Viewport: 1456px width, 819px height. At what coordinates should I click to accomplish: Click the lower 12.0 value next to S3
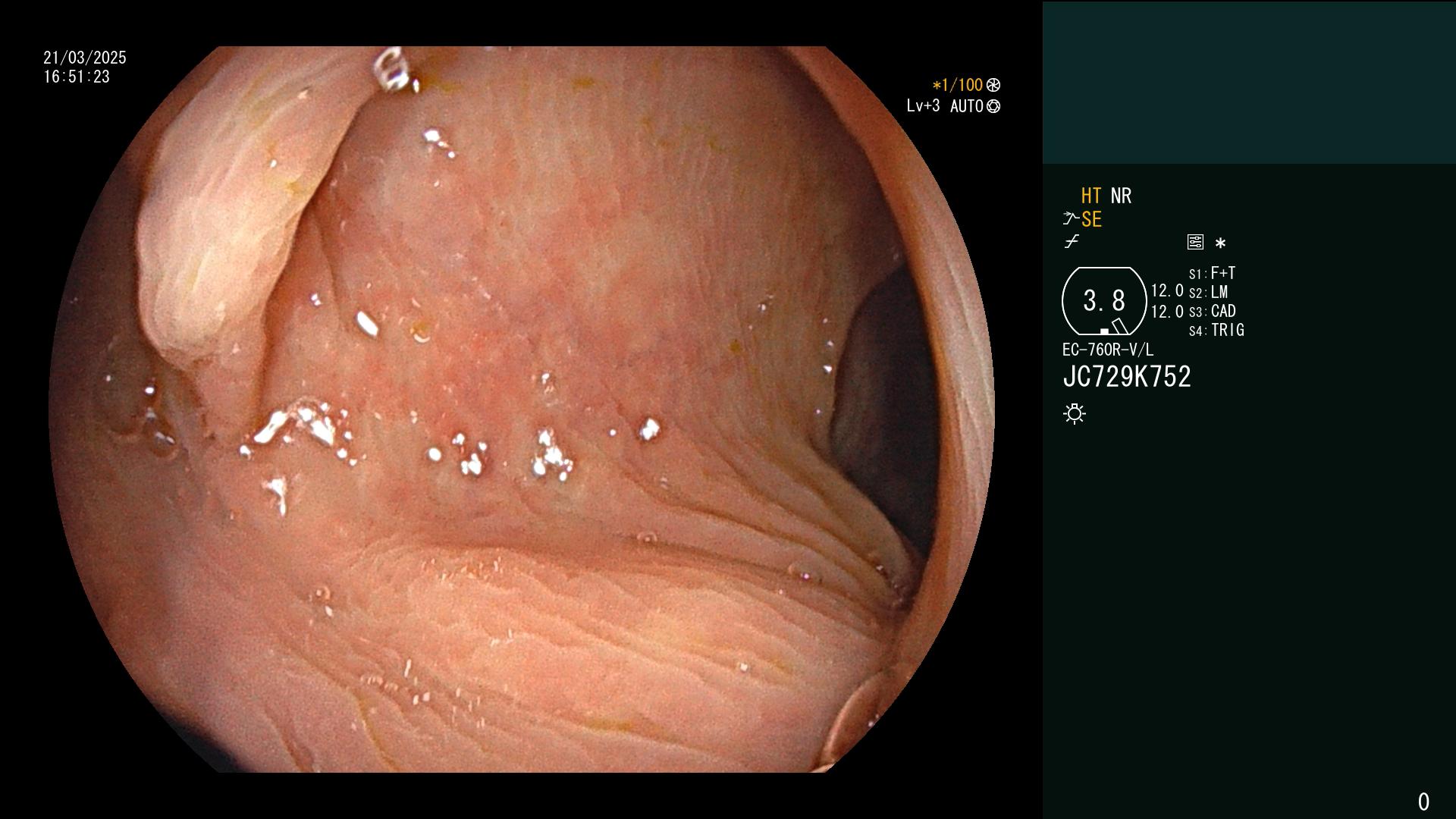point(1167,312)
